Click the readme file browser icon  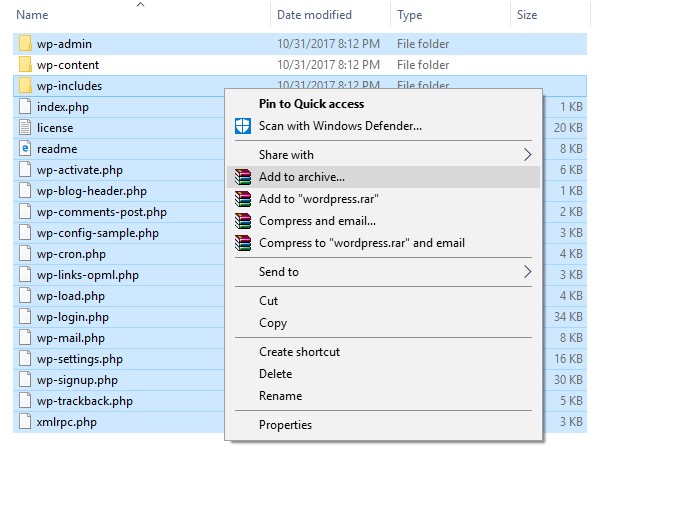tap(25, 149)
